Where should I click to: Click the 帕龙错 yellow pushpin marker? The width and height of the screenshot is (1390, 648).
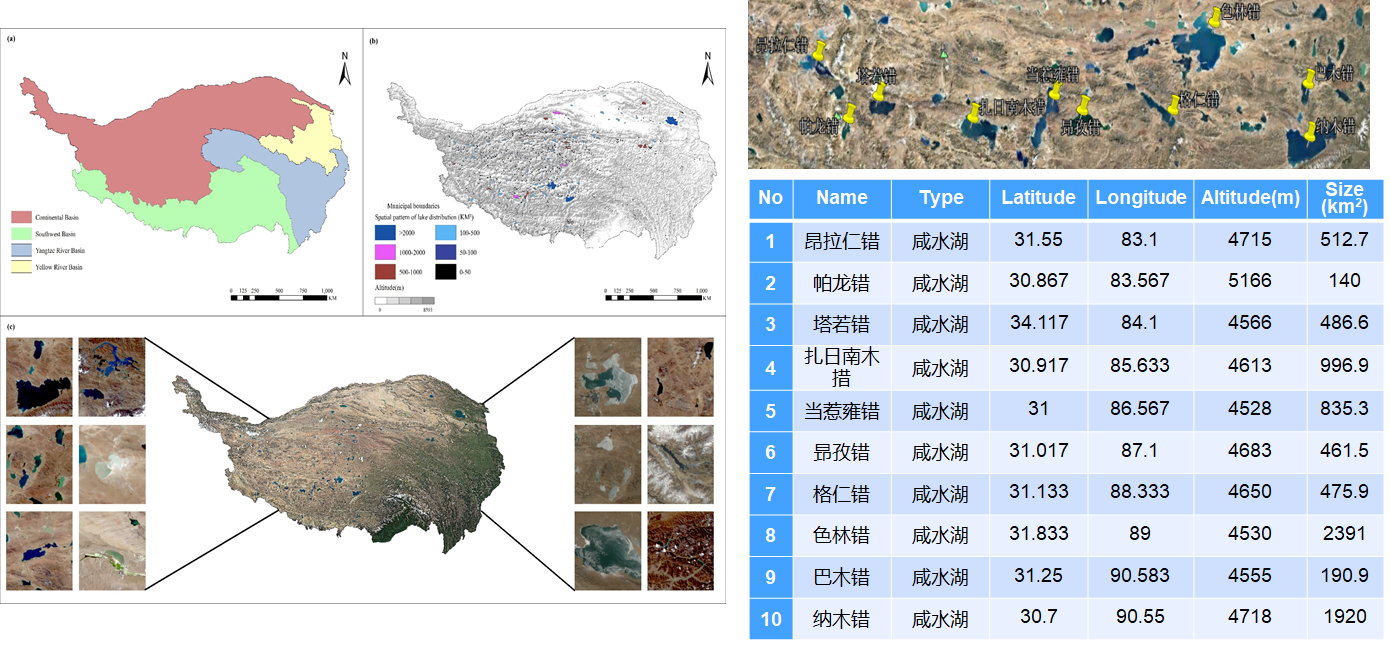pos(850,113)
